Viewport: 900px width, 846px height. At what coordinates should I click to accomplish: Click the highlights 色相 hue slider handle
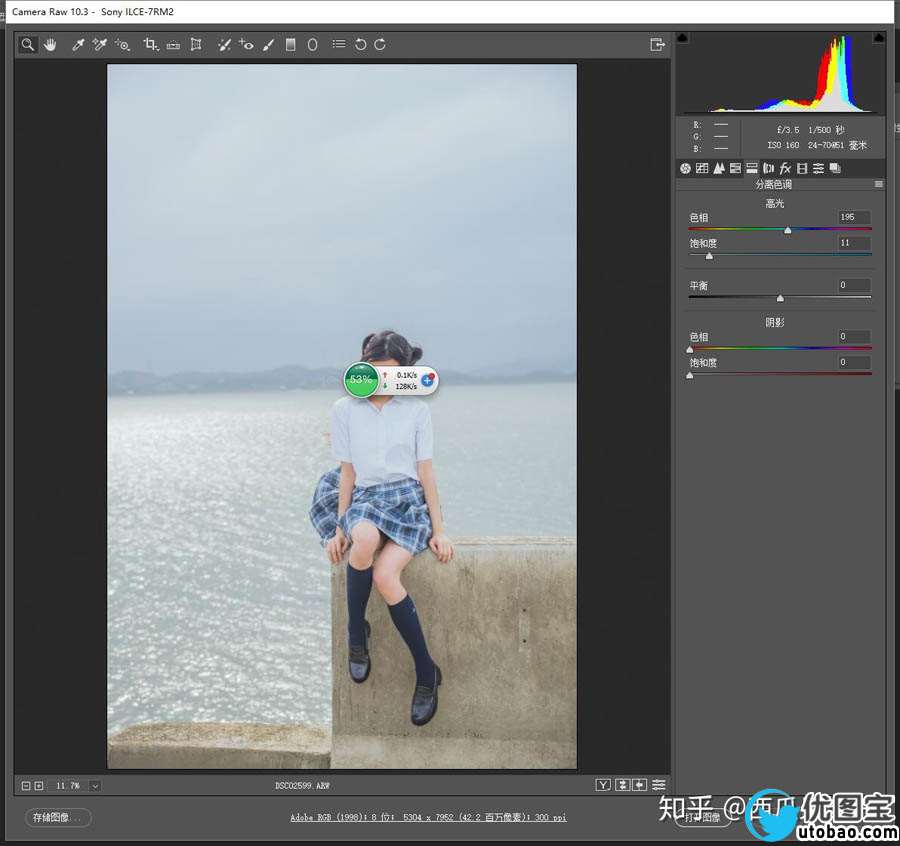coord(788,230)
